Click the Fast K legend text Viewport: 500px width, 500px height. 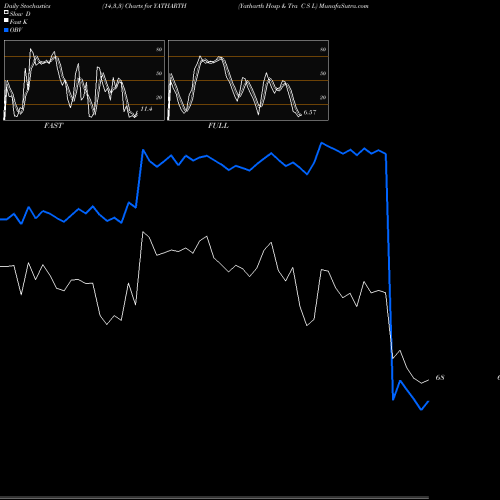pos(19,22)
